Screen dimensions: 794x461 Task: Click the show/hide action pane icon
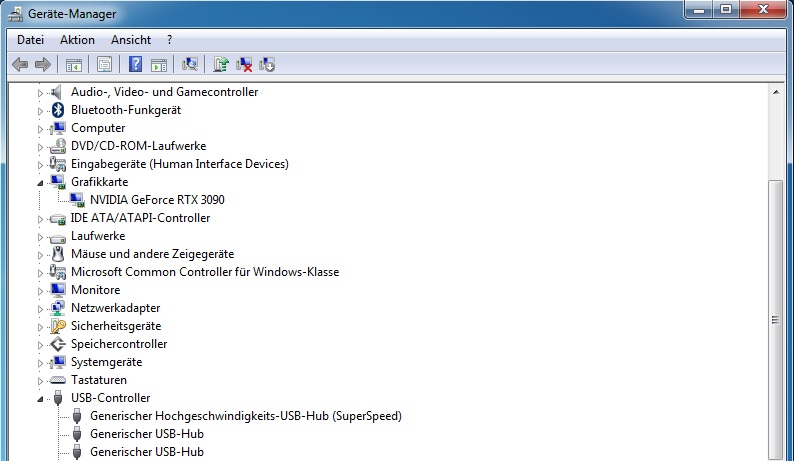click(x=159, y=65)
